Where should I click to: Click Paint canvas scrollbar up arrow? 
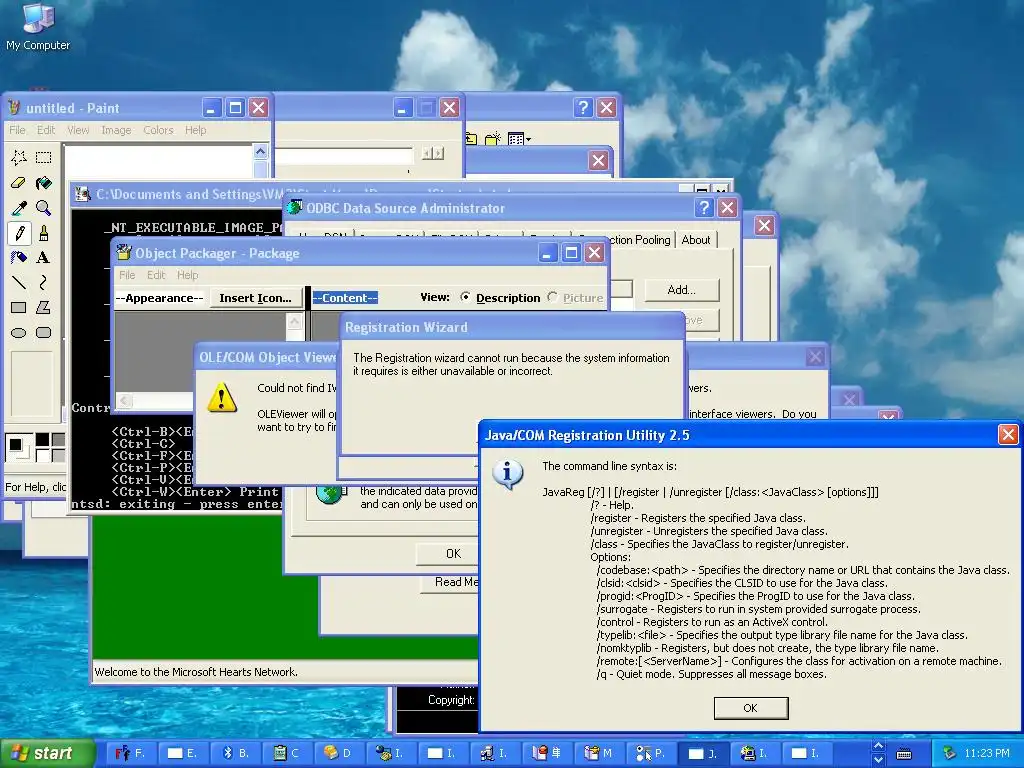(x=261, y=152)
